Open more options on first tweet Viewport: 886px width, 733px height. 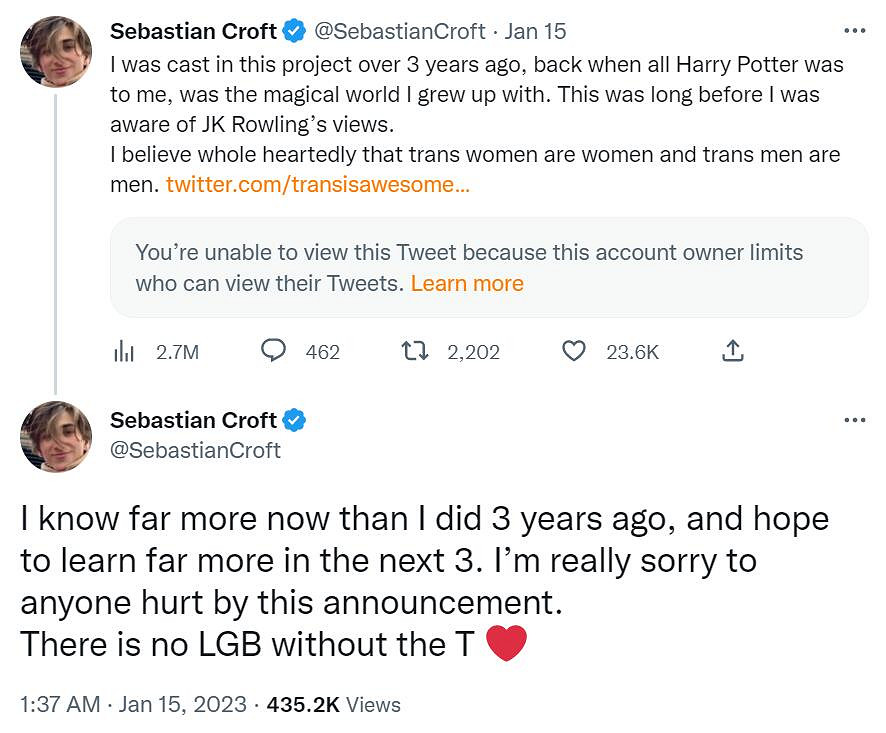point(854,31)
